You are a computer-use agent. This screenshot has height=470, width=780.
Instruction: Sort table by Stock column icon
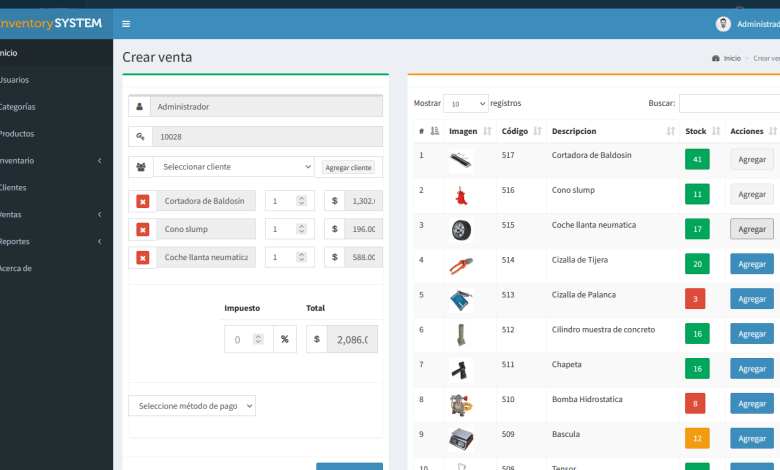[715, 131]
